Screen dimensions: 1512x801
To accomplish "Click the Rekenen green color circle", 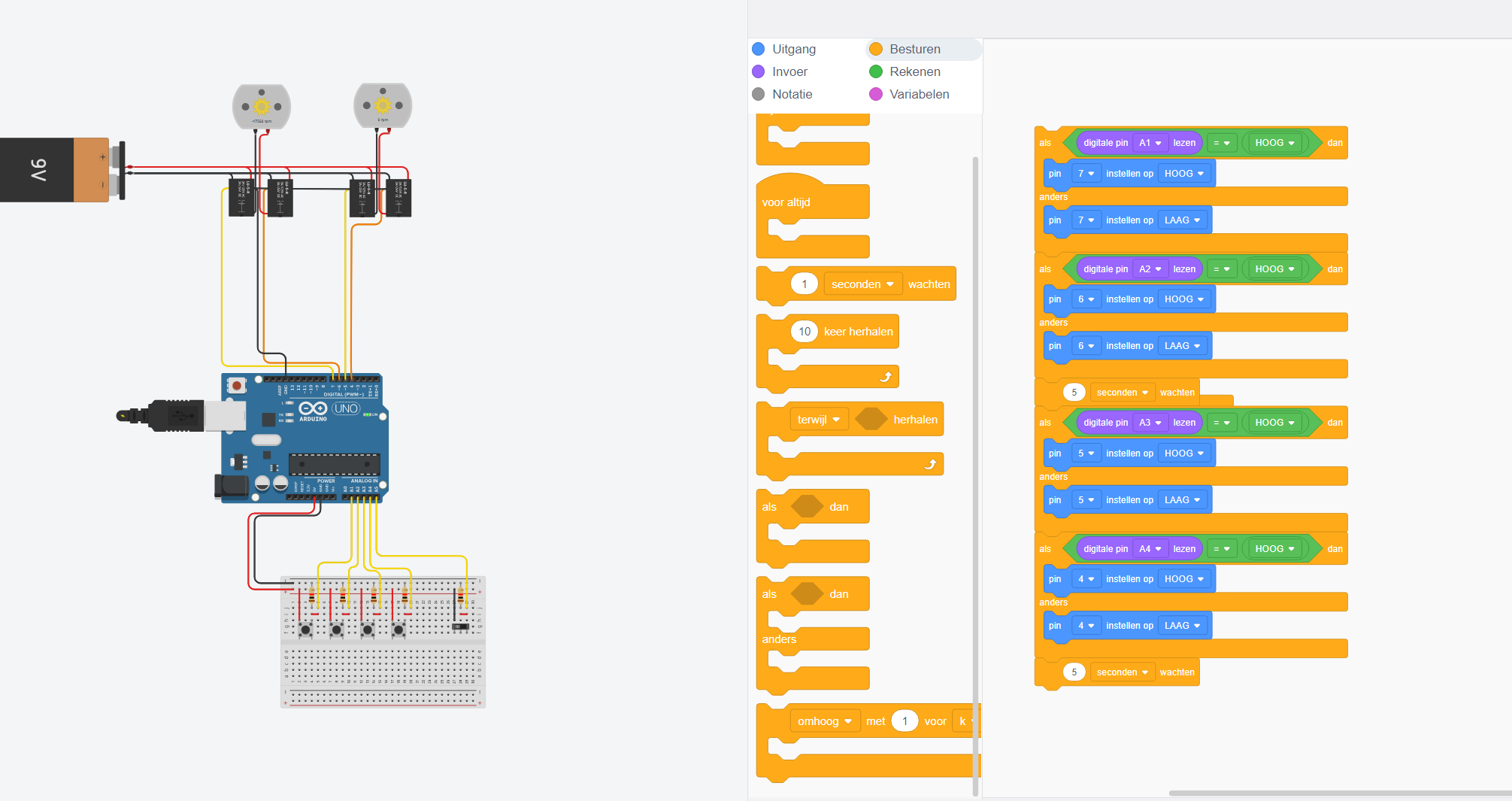I will pos(876,71).
